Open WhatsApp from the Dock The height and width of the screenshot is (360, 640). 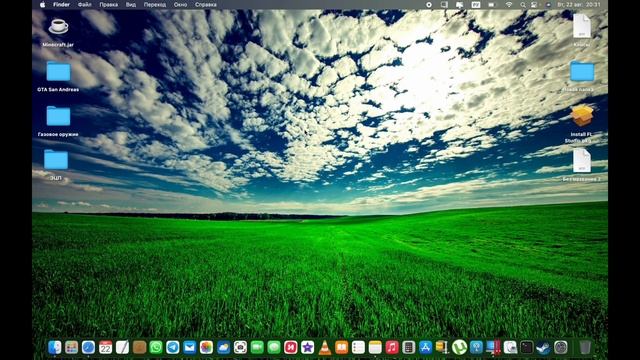pyautogui.click(x=156, y=347)
